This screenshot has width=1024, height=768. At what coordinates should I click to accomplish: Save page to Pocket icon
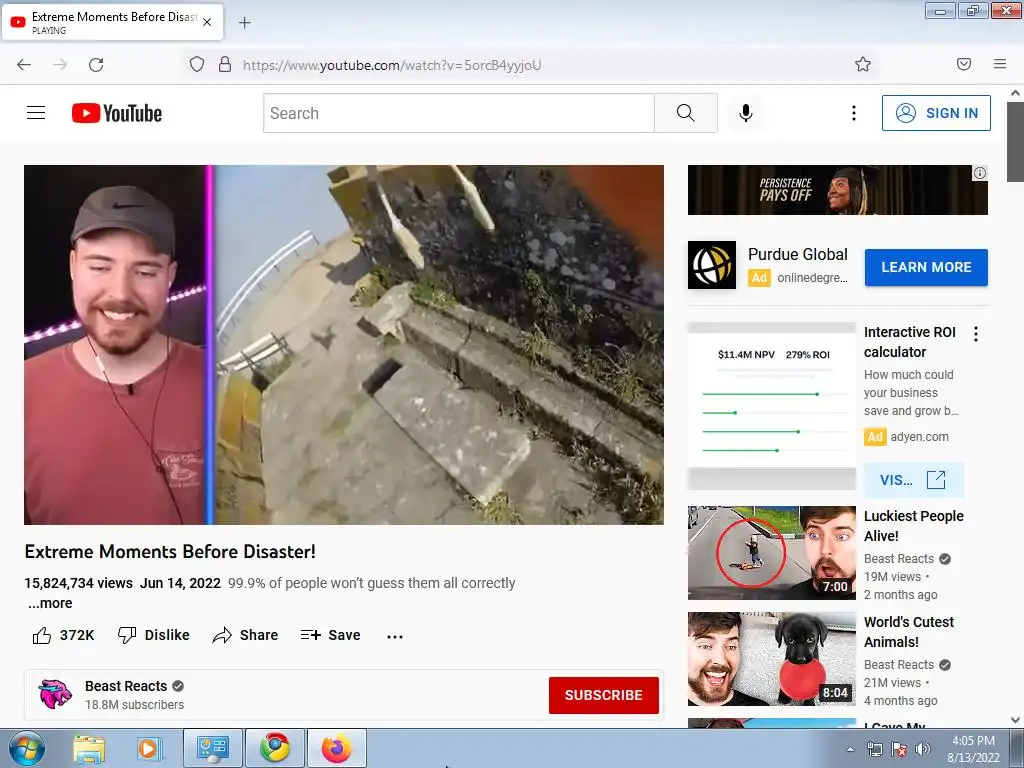(x=964, y=64)
